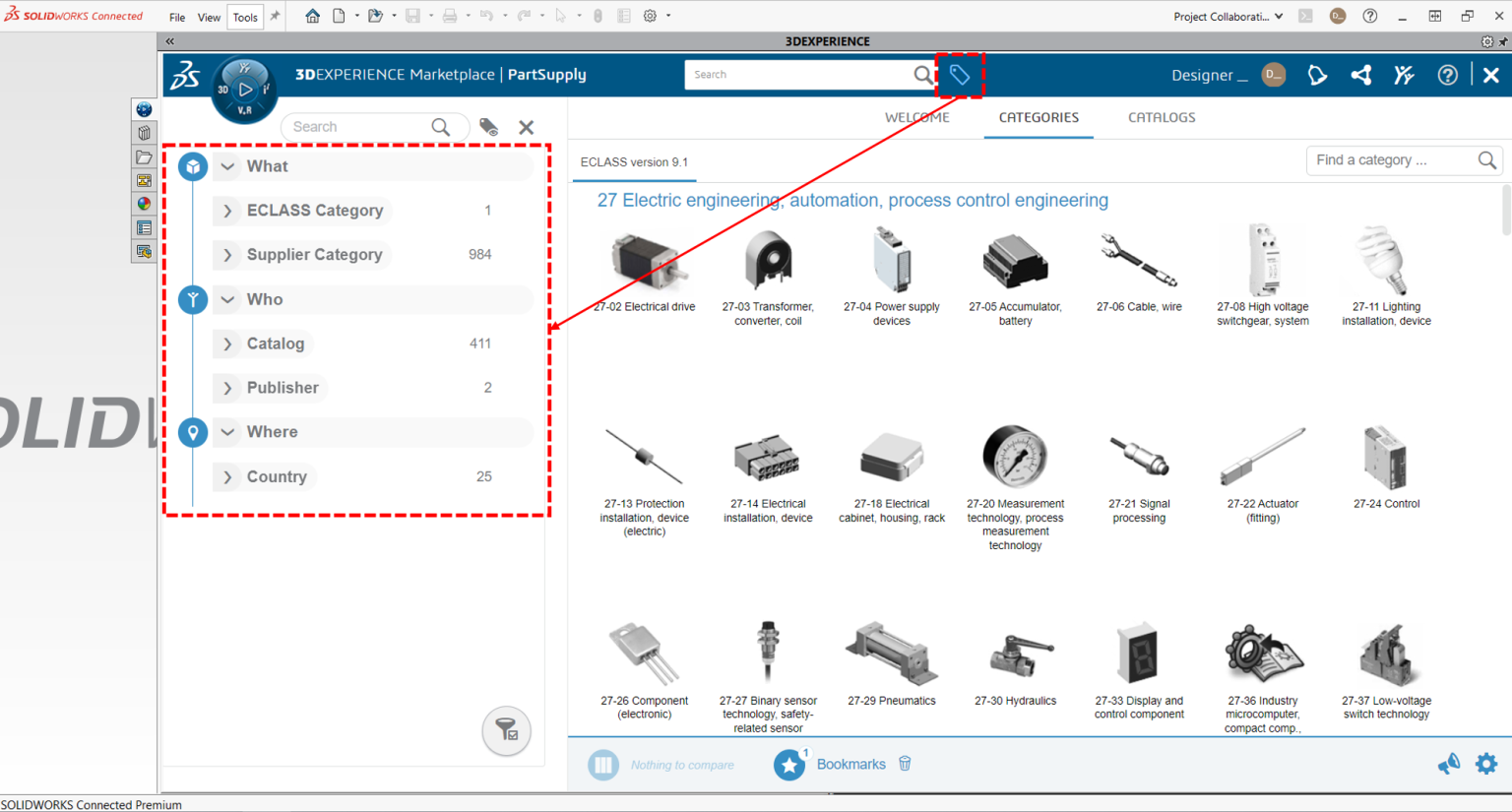This screenshot has width=1512, height=812.
Task: Click the share icon in the top bar
Action: (x=1361, y=75)
